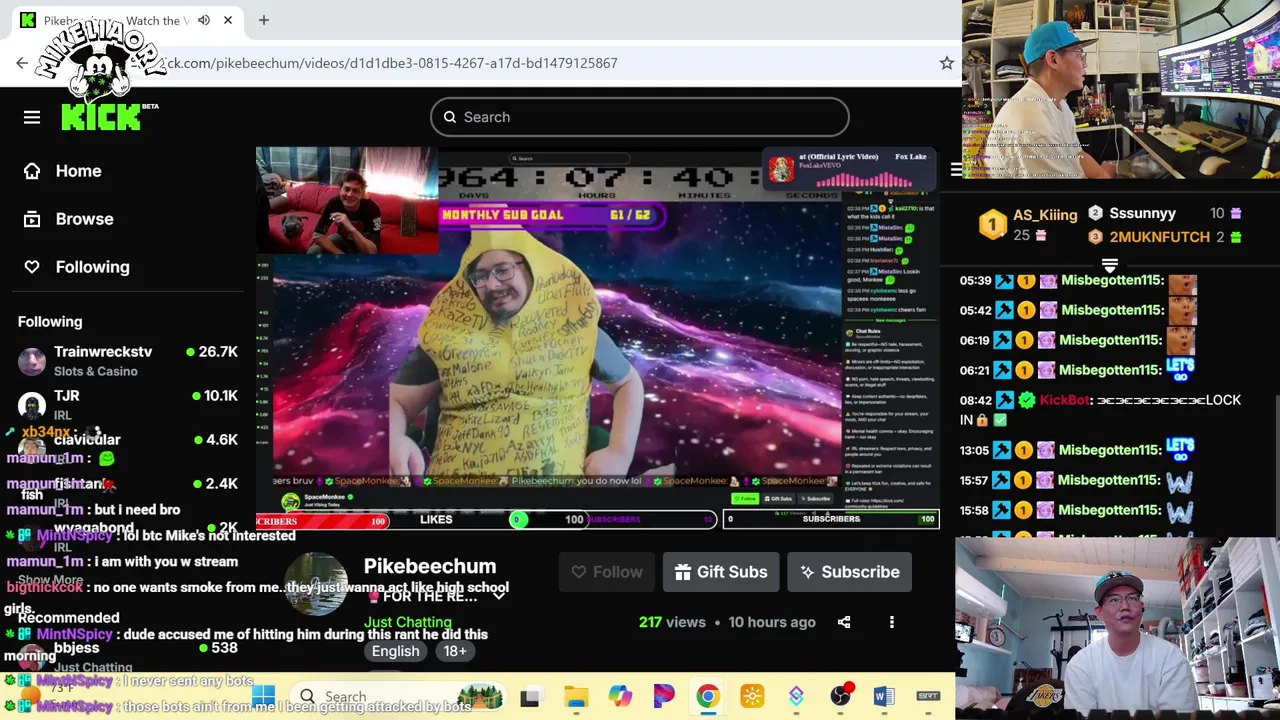
Task: Play the Pikebeechum video in player
Action: coord(597,338)
